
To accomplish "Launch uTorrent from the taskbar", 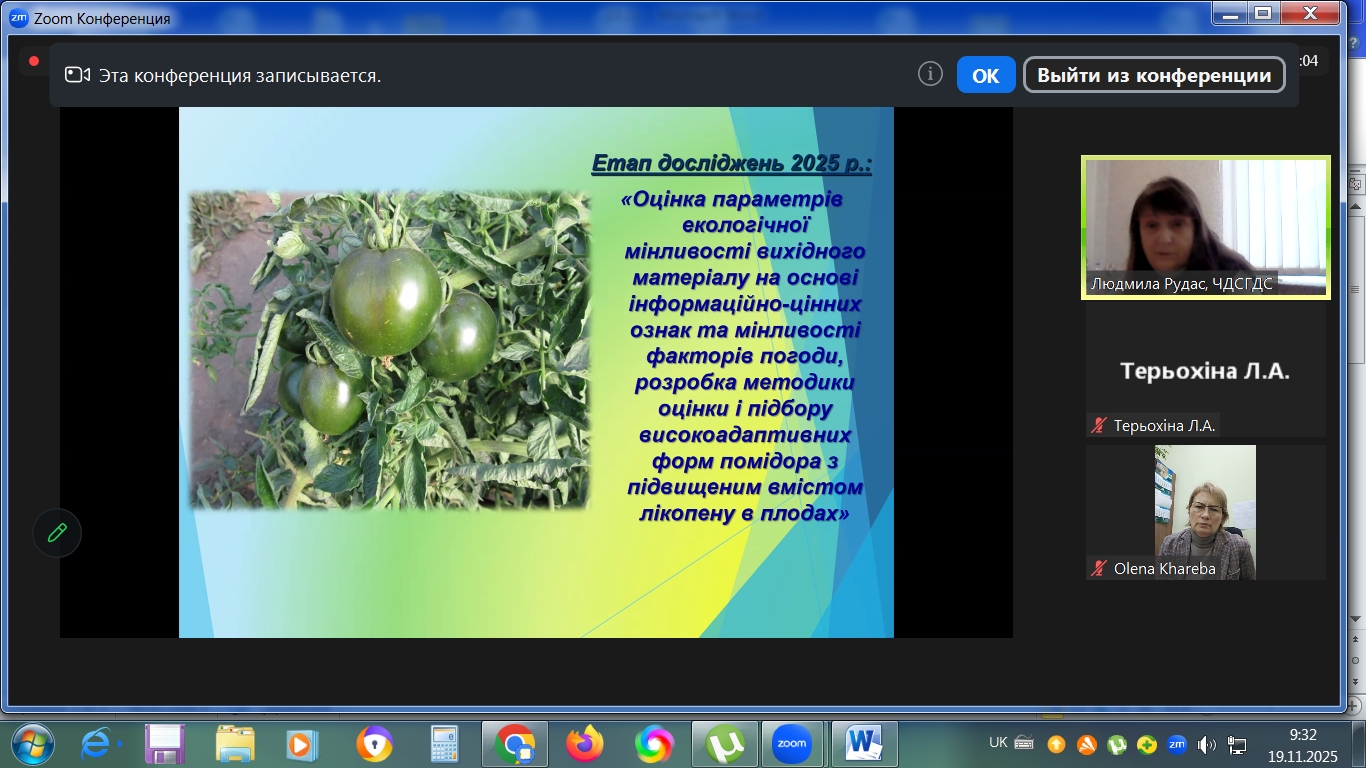I will [723, 744].
